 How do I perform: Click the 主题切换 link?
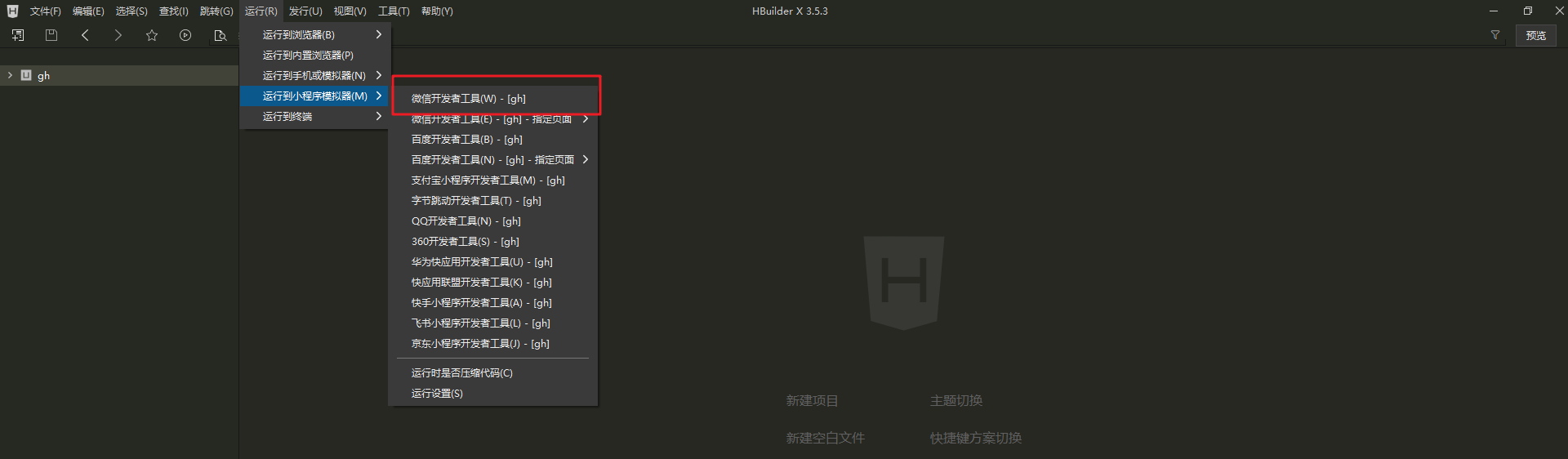956,400
